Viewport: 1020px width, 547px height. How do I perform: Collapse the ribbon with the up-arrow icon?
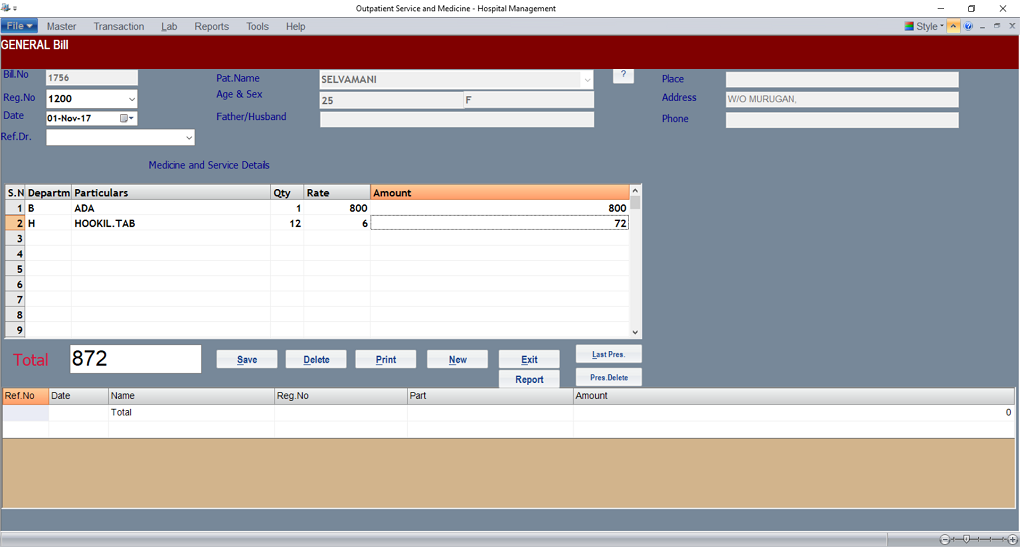954,26
